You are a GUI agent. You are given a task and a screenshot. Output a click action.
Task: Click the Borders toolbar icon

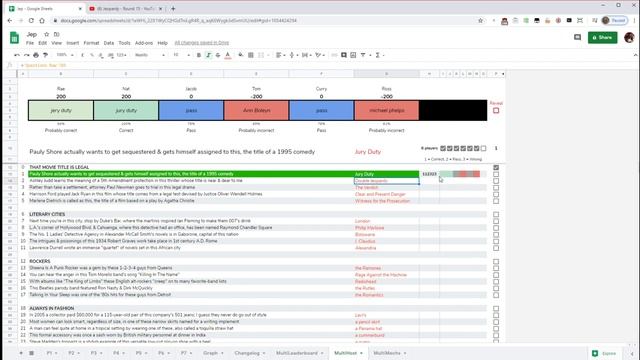[x=251, y=55]
